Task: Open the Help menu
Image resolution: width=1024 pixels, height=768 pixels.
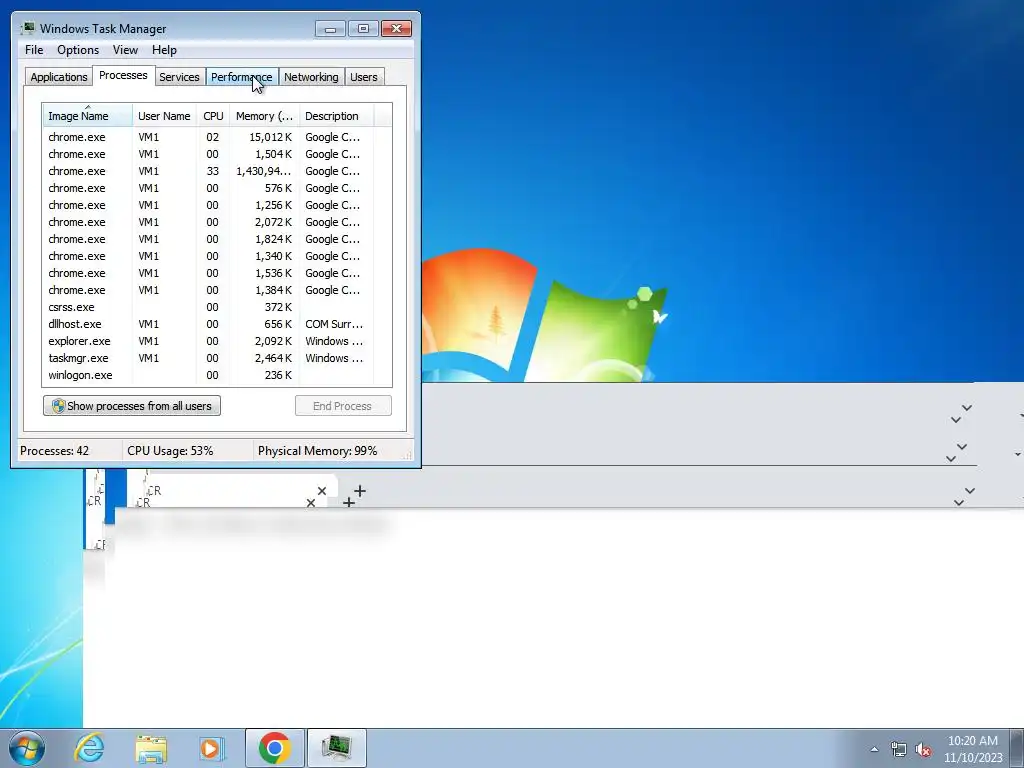Action: [x=164, y=50]
